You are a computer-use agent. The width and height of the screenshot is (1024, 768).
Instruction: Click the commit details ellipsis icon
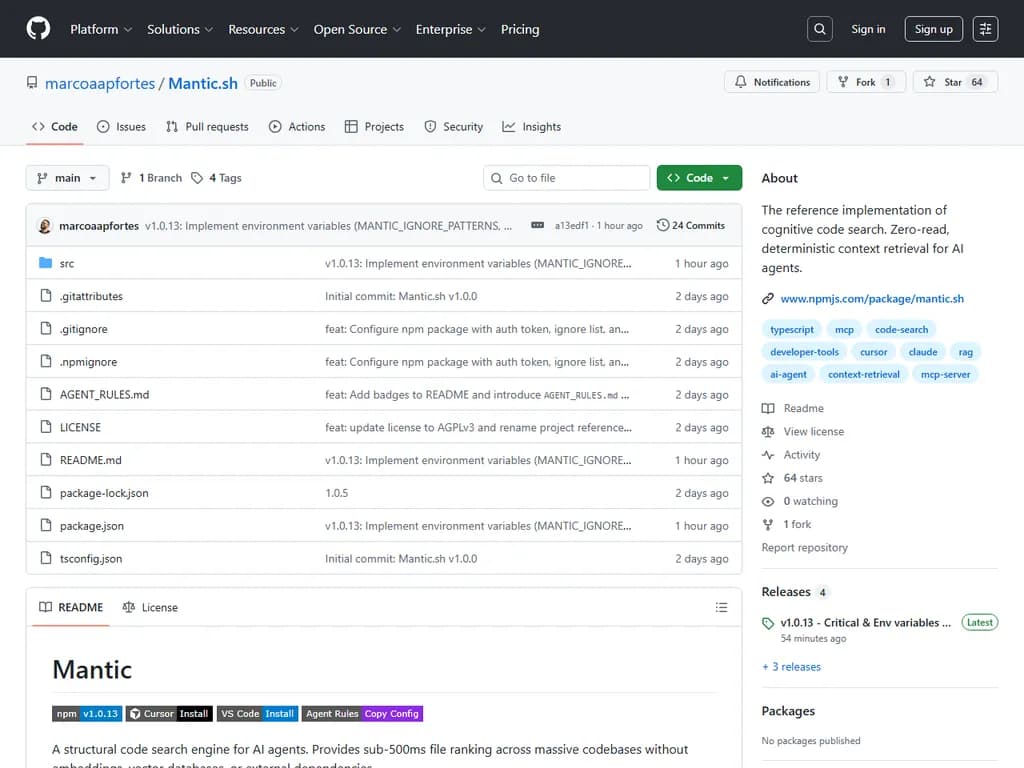pyautogui.click(x=537, y=226)
